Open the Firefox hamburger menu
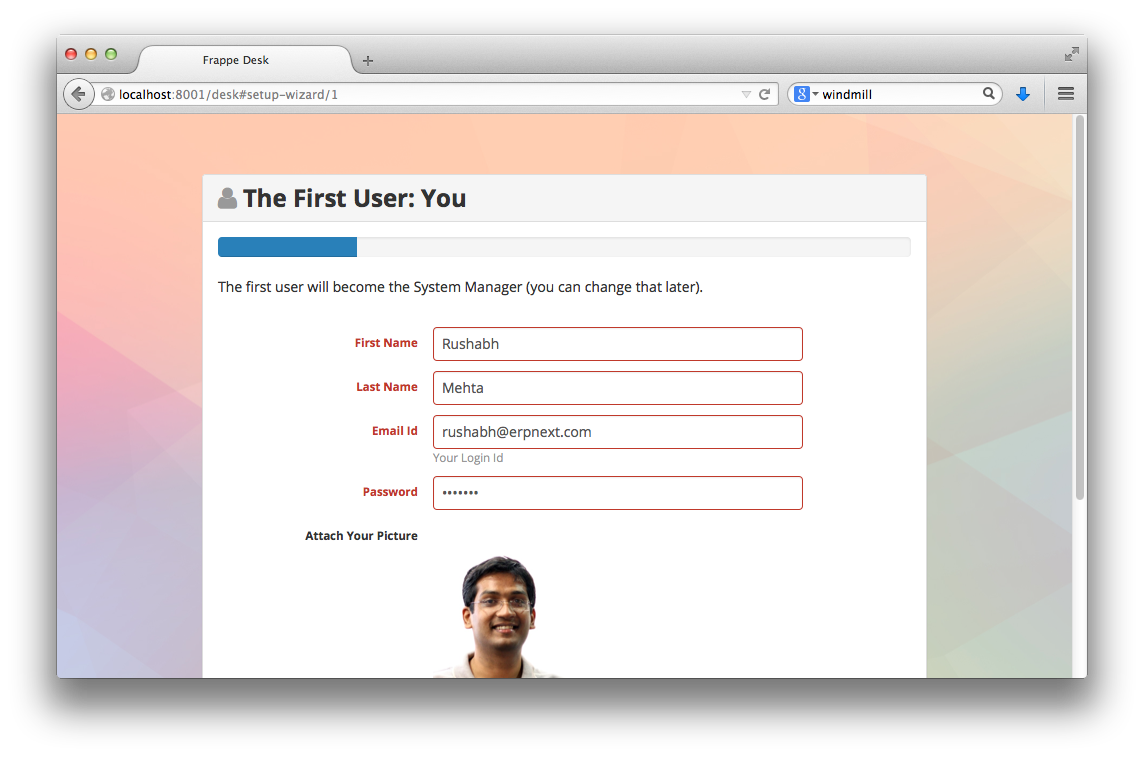 click(x=1065, y=94)
